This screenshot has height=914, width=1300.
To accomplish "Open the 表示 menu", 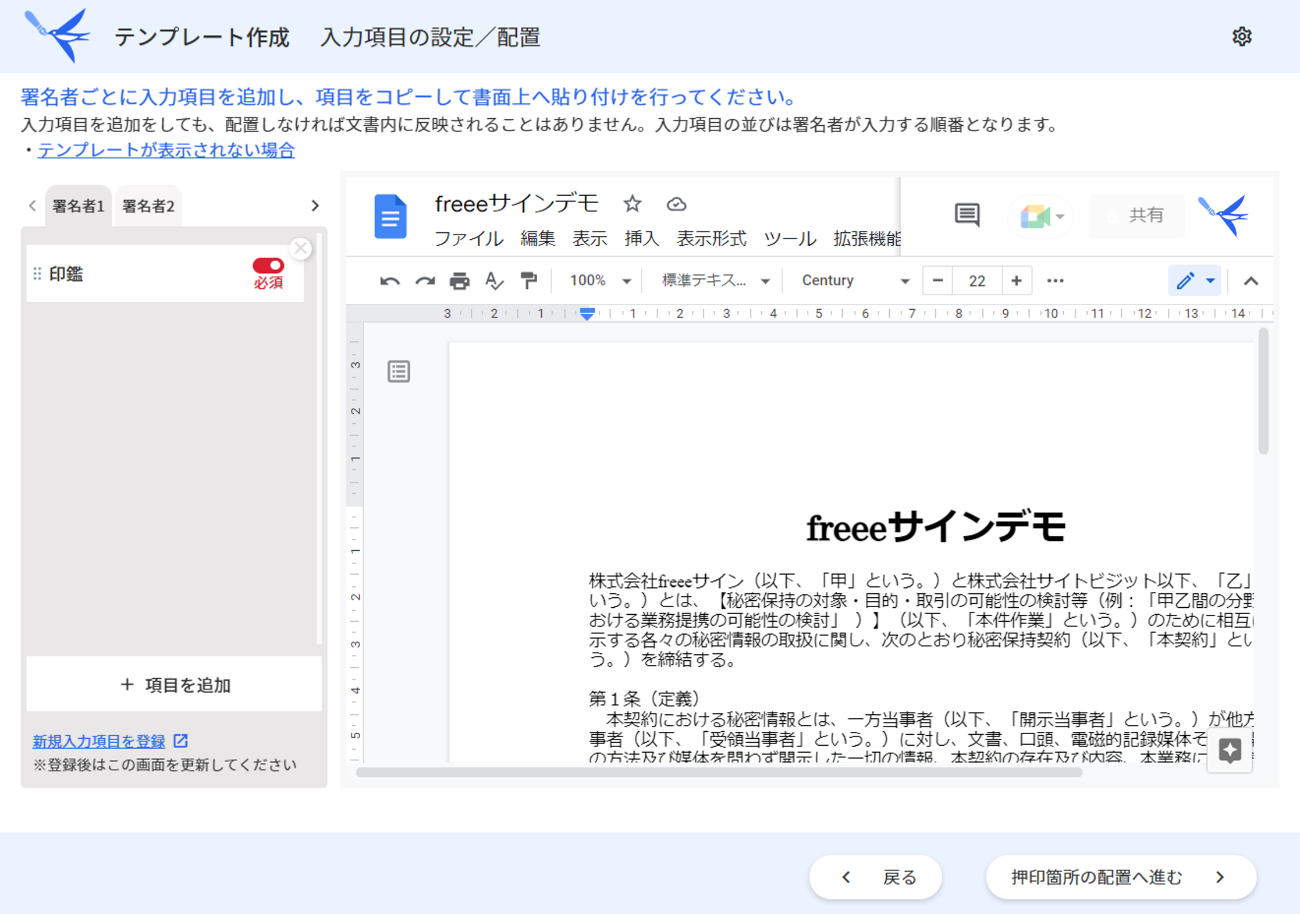I will point(590,239).
